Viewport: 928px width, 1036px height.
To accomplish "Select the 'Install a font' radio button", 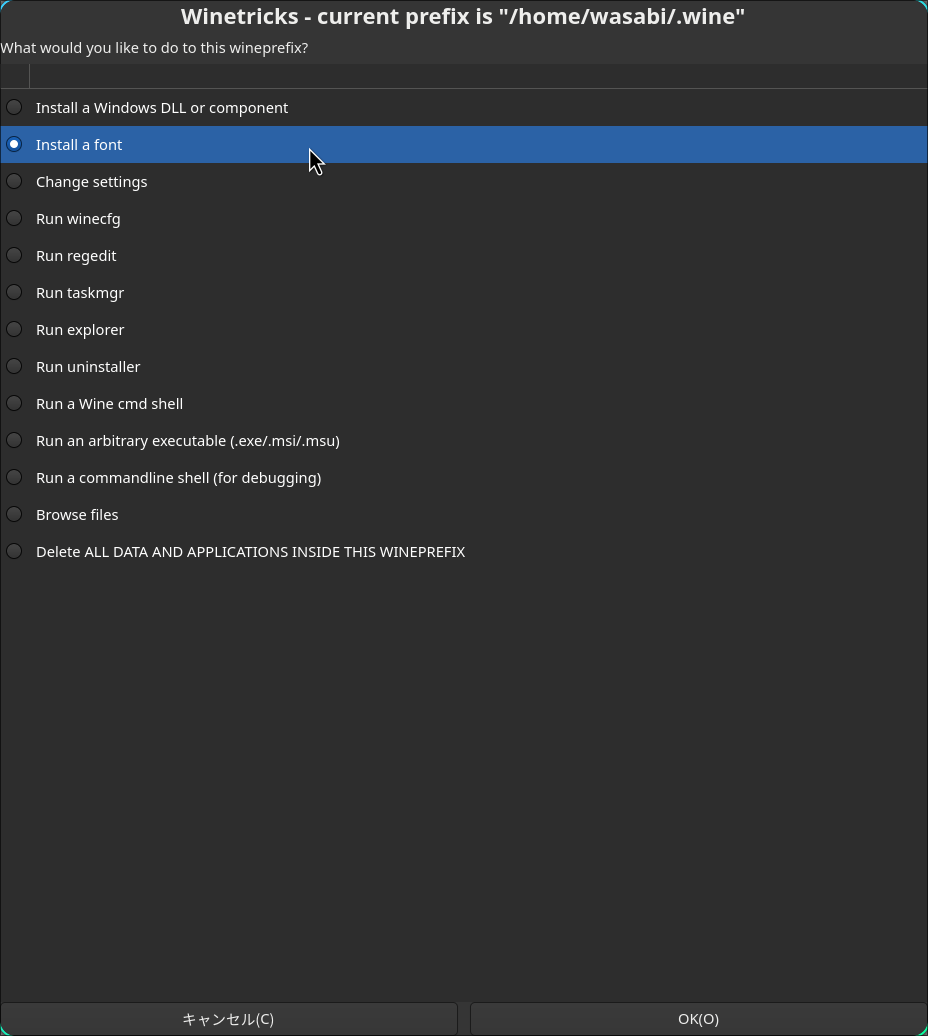I will pyautogui.click(x=14, y=144).
